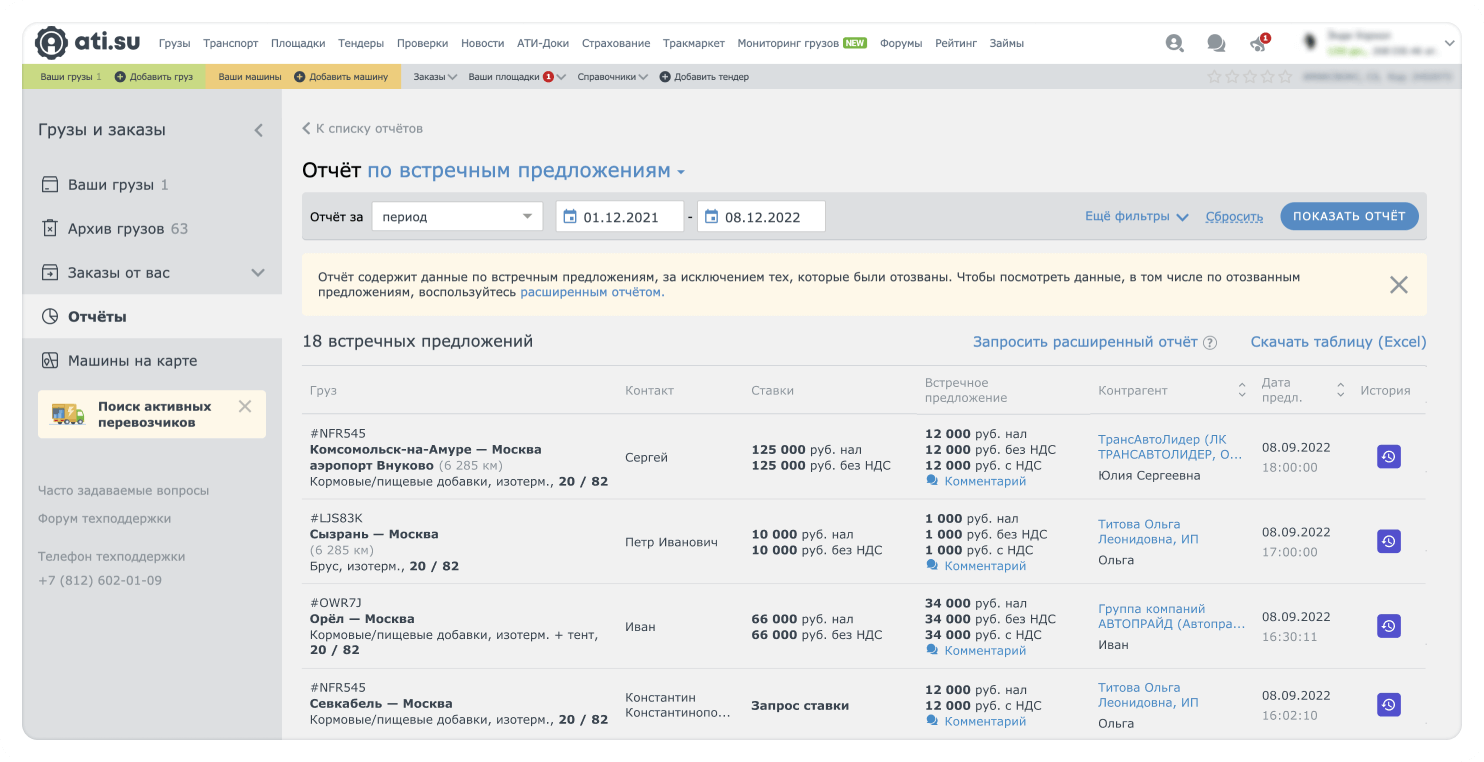Open the период dropdown
This screenshot has width=1484, height=762.
457,217
